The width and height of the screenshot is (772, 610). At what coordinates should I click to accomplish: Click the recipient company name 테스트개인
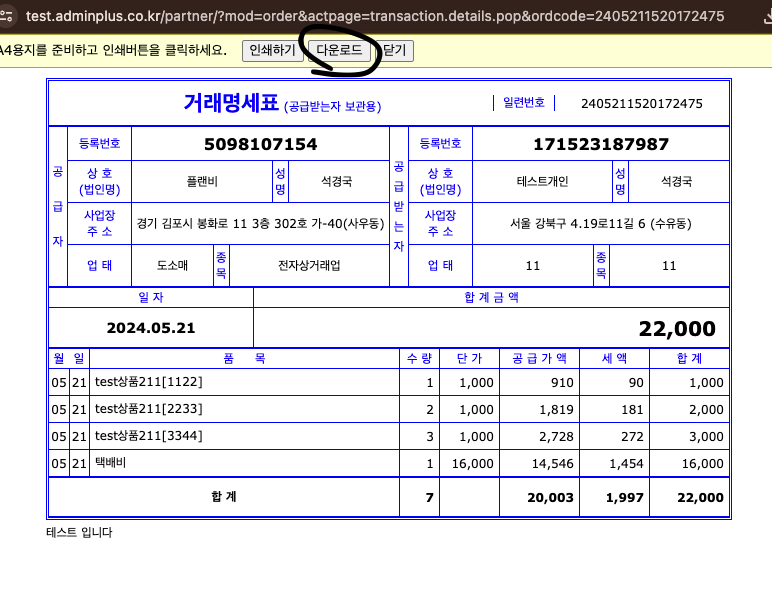pos(542,182)
